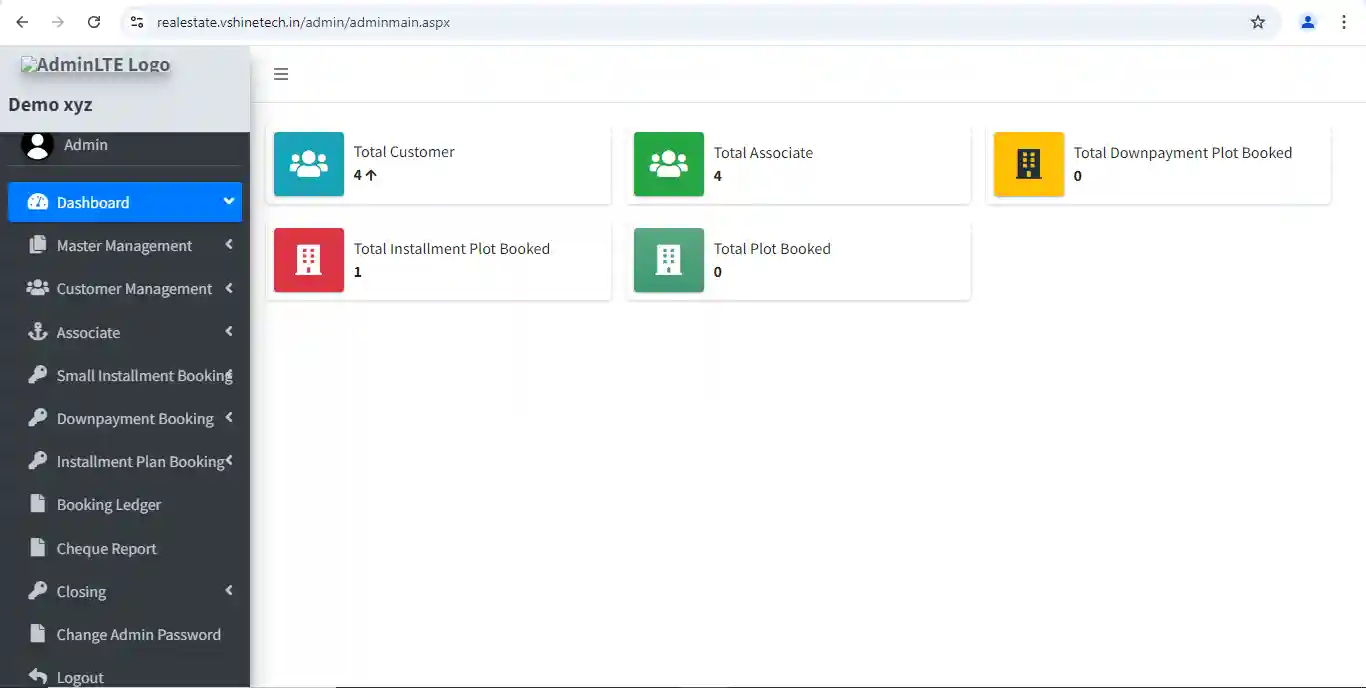Image resolution: width=1366 pixels, height=688 pixels.
Task: Click the Change Admin Password link
Action: coord(138,635)
